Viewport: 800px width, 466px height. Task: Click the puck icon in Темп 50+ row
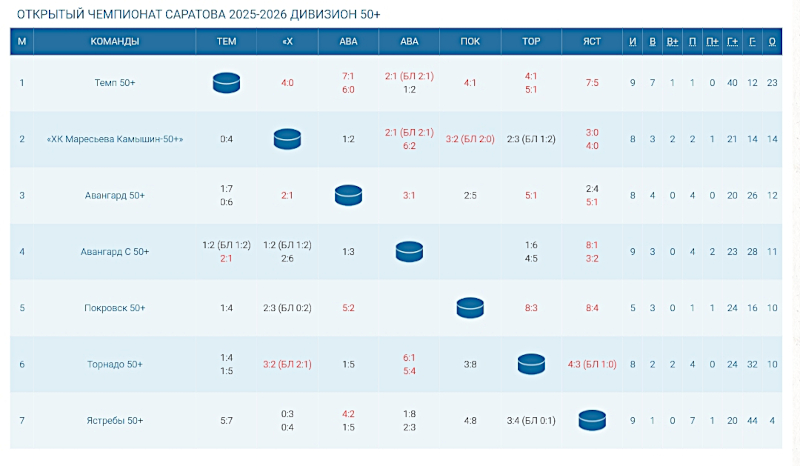point(226,82)
